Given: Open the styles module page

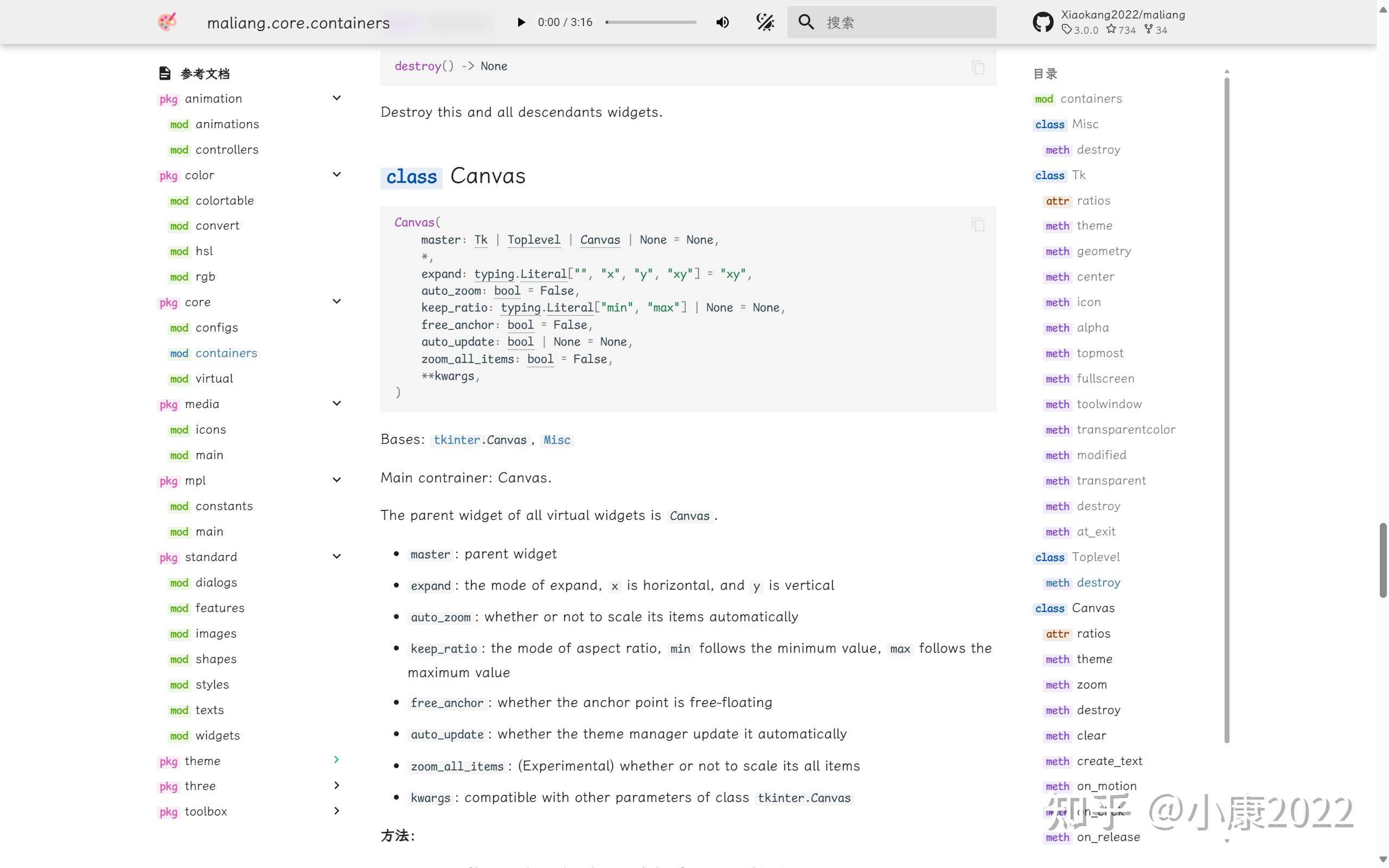Looking at the screenshot, I should pos(199,684).
